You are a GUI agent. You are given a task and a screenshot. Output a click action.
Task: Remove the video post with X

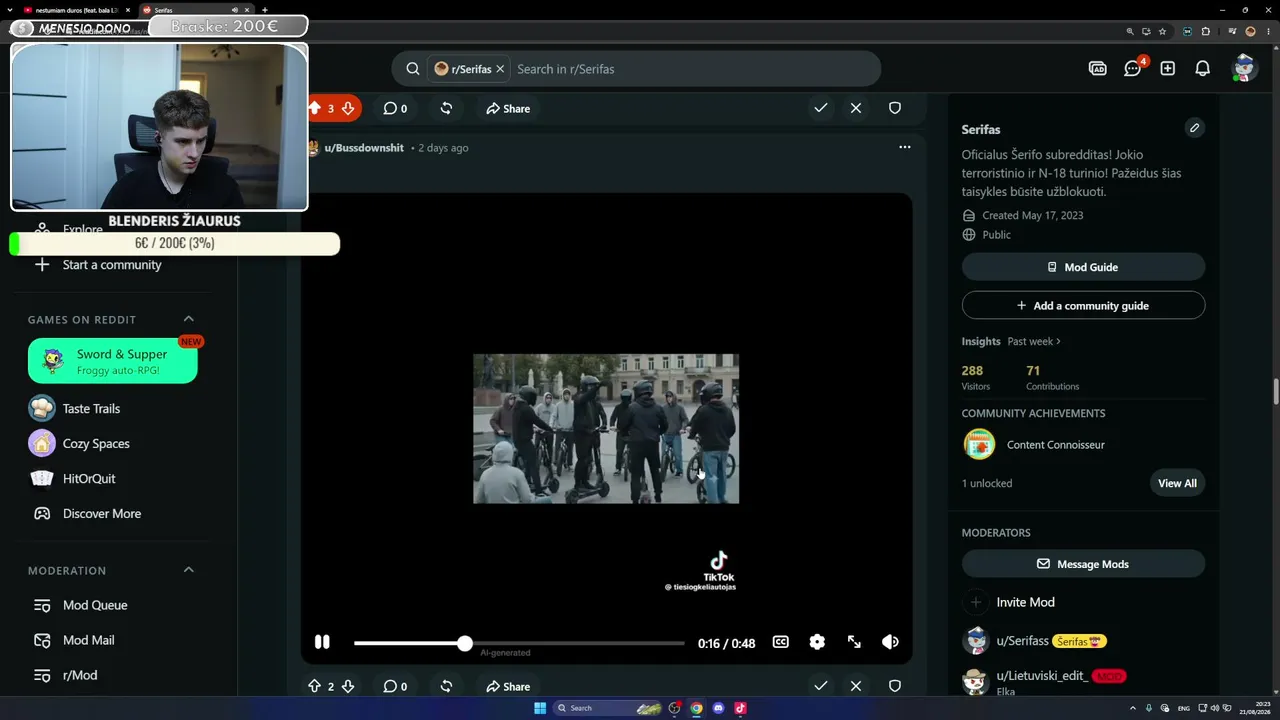tap(856, 686)
